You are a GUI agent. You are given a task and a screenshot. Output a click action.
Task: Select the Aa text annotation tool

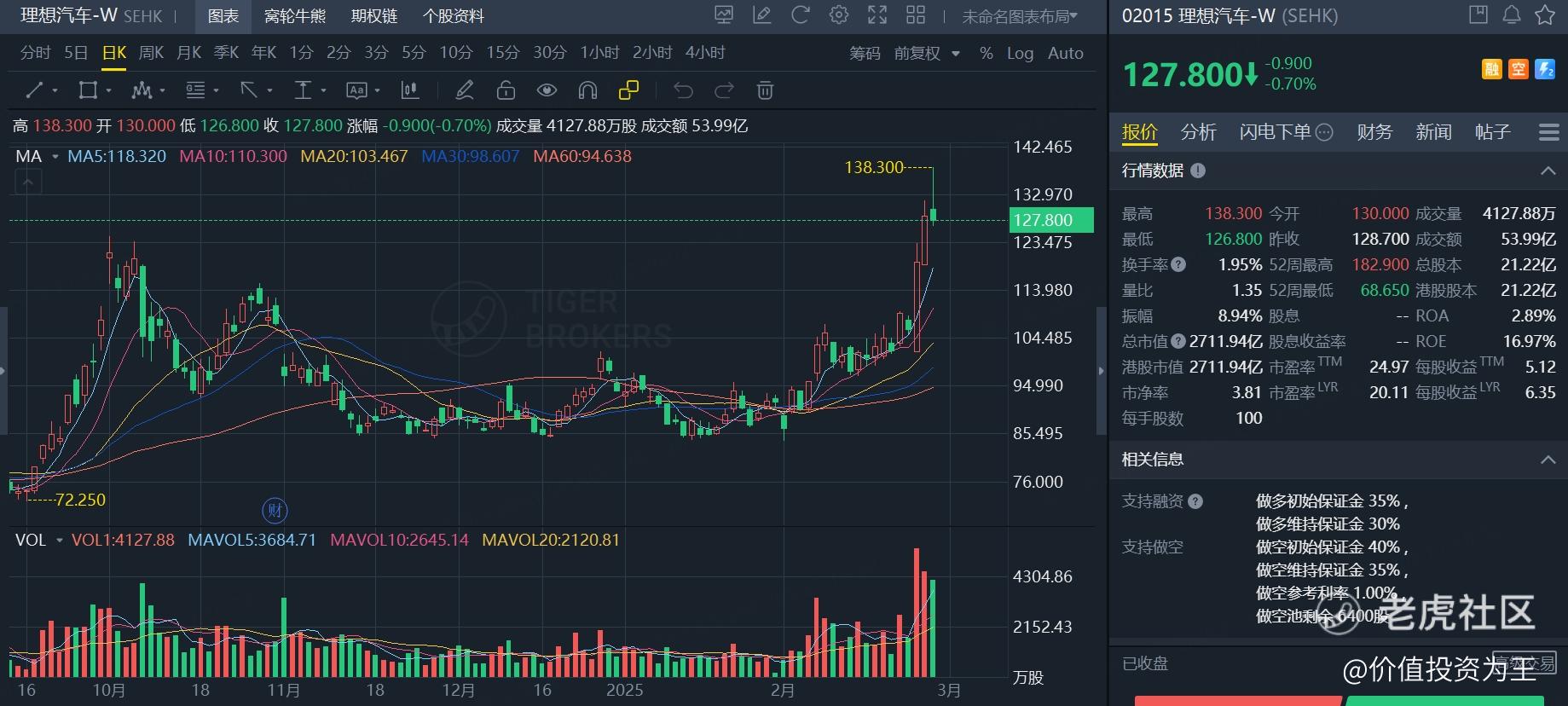click(x=356, y=90)
